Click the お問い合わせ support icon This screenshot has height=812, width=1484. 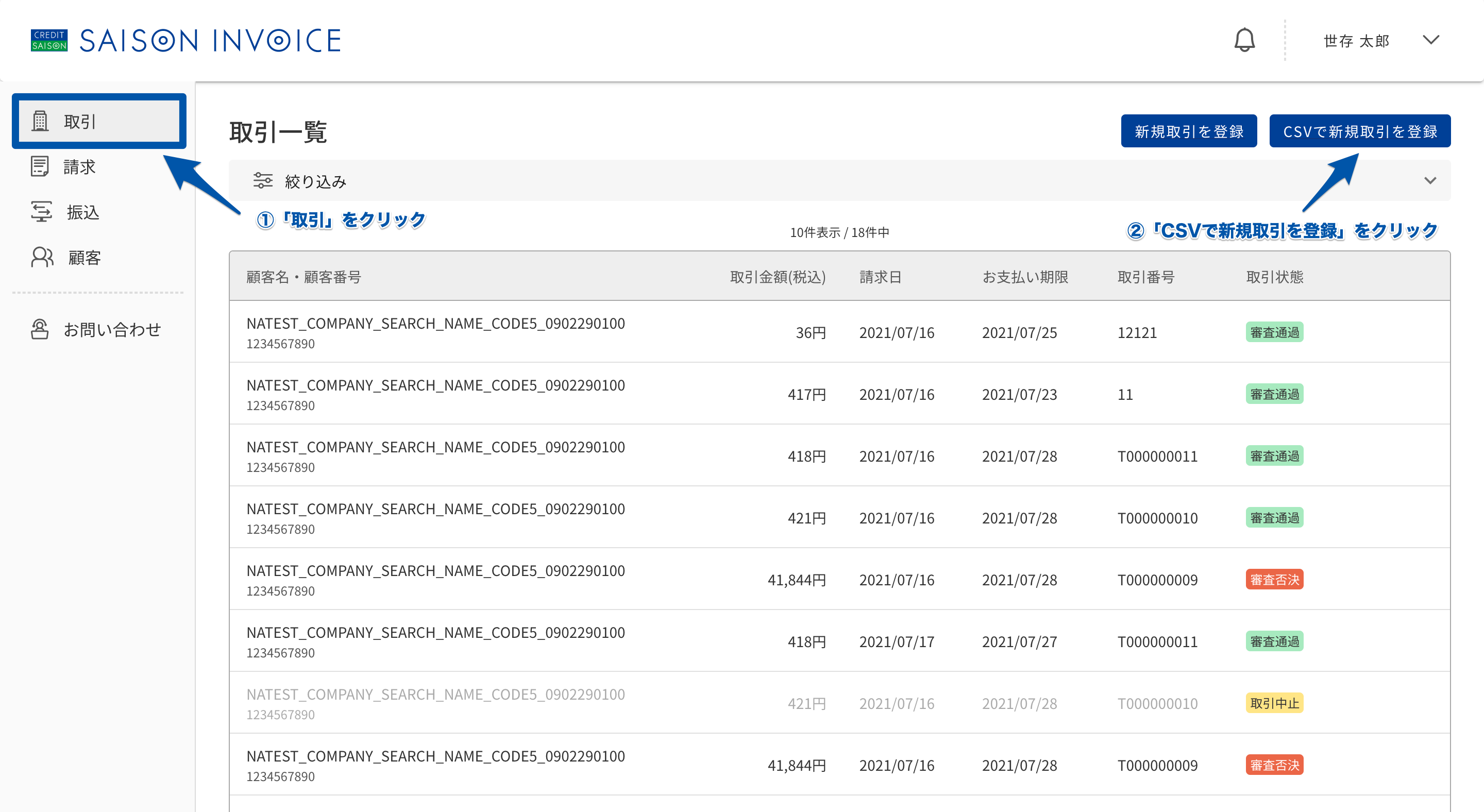[40, 329]
